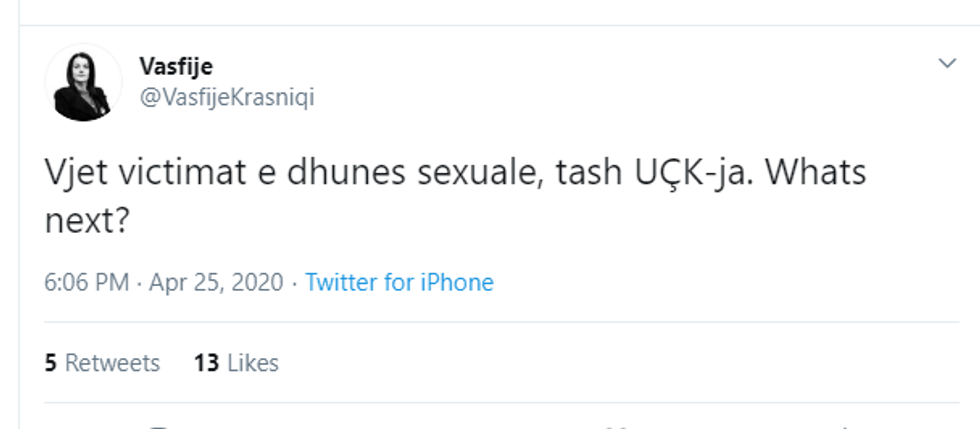
Task: Click the "Twitter for iPhone" source link
Action: tap(399, 282)
